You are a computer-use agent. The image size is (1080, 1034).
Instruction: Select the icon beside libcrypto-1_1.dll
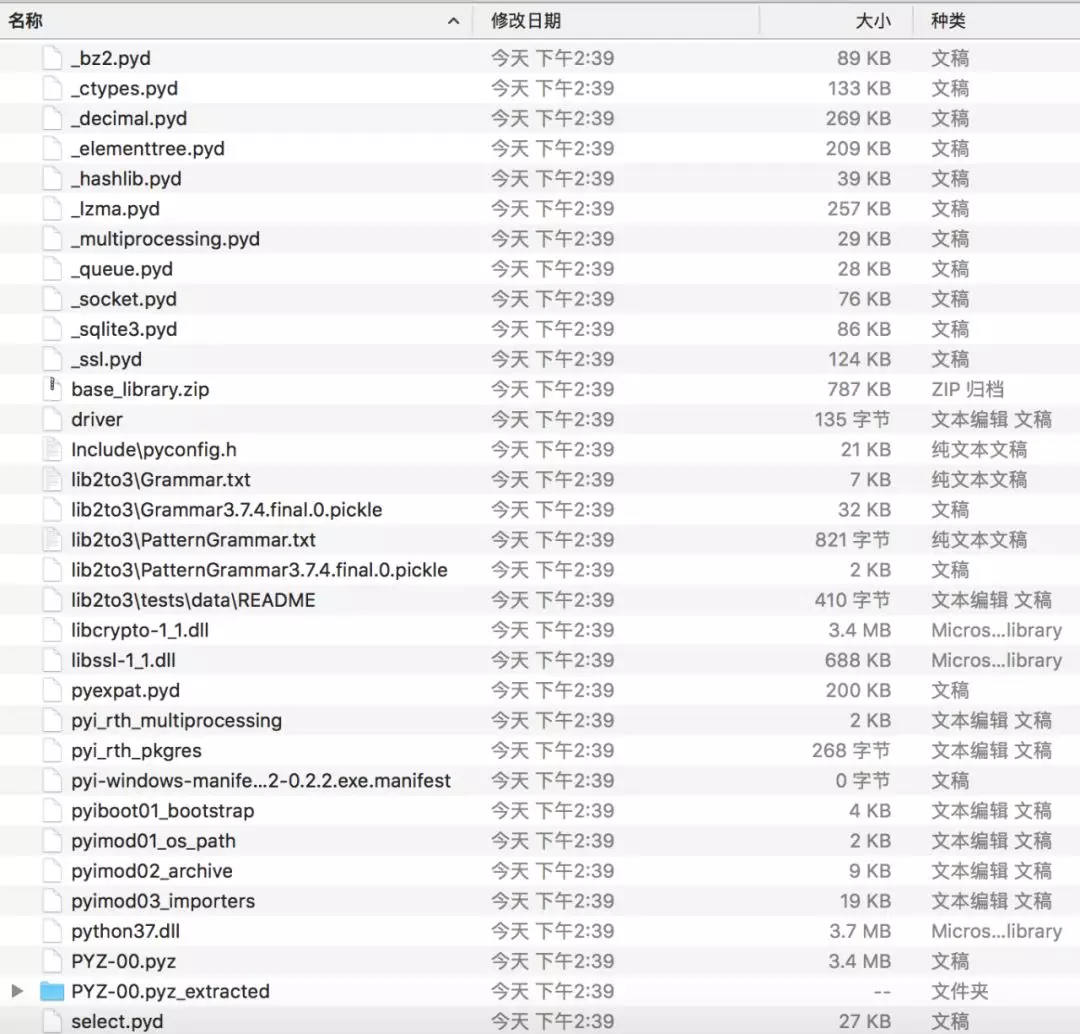[50, 630]
